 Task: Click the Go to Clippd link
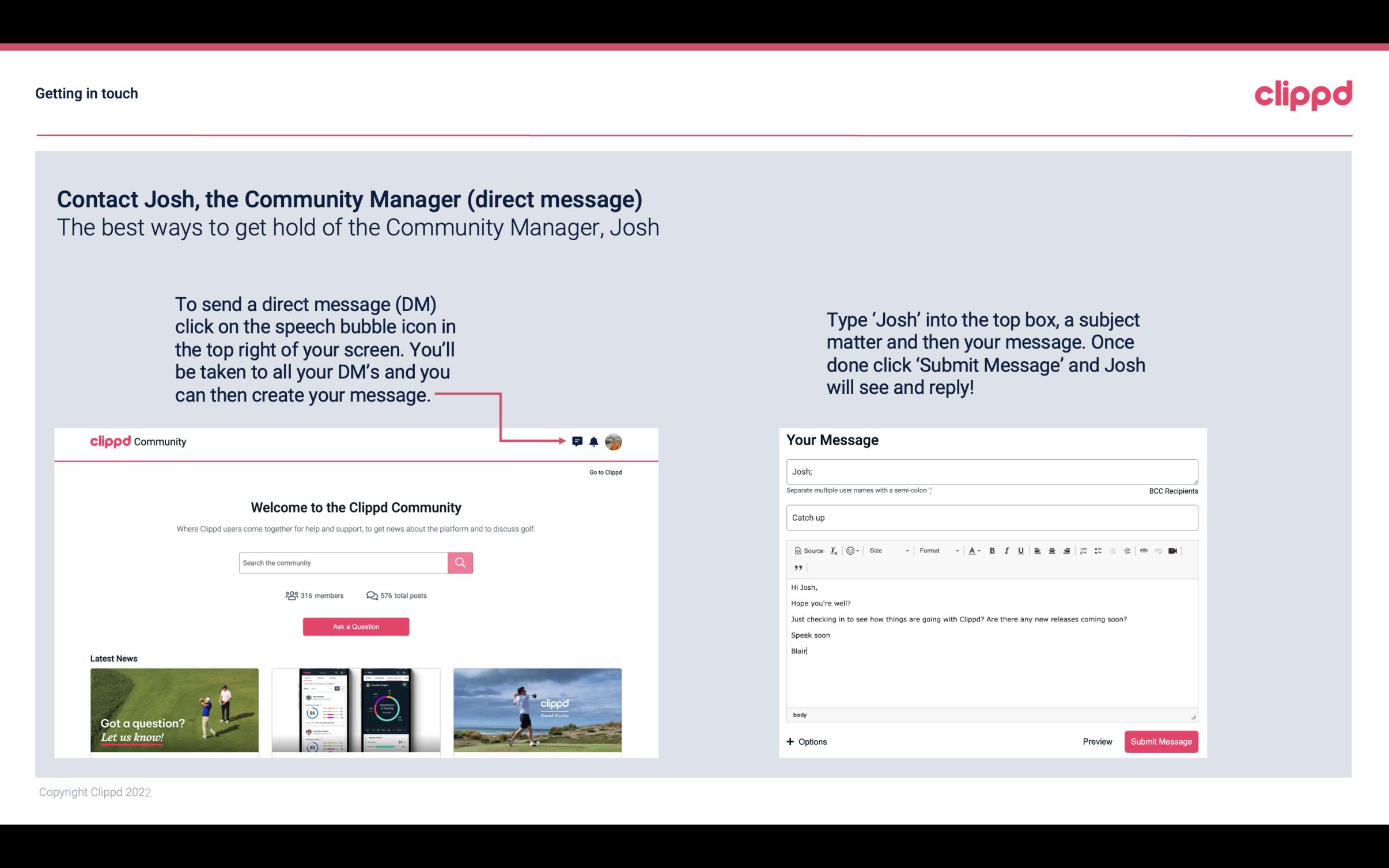coord(604,471)
